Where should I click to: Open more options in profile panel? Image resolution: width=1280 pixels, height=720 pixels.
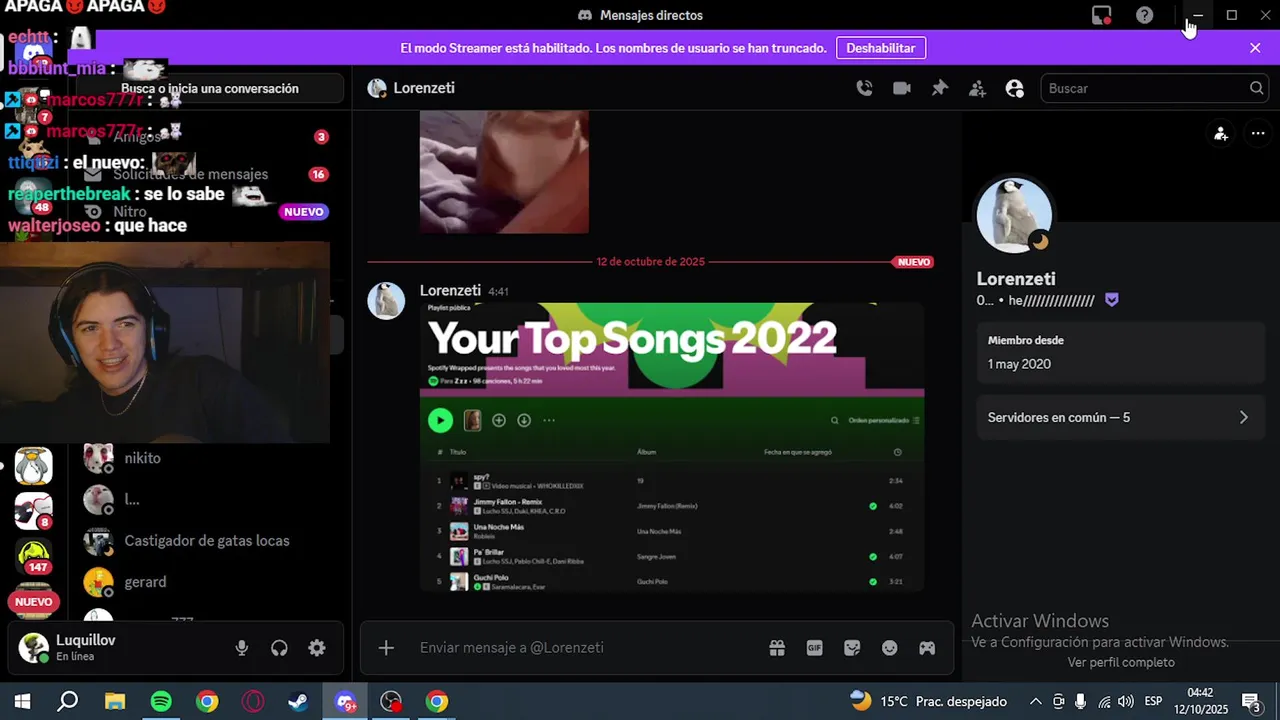1258,133
